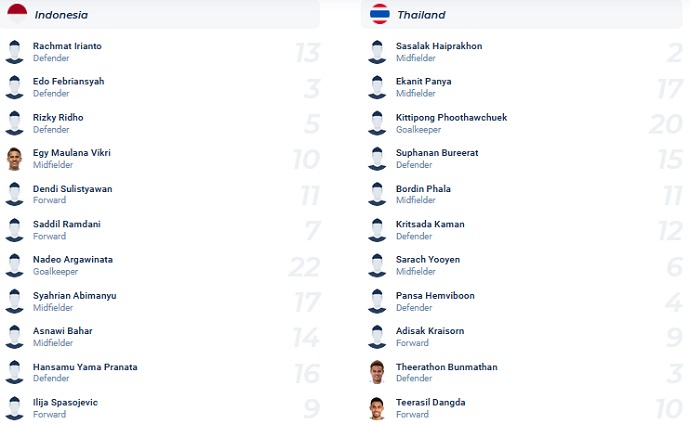The image size is (690, 424).
Task: Click Theerathon Bunmathan's player photo
Action: click(x=377, y=372)
